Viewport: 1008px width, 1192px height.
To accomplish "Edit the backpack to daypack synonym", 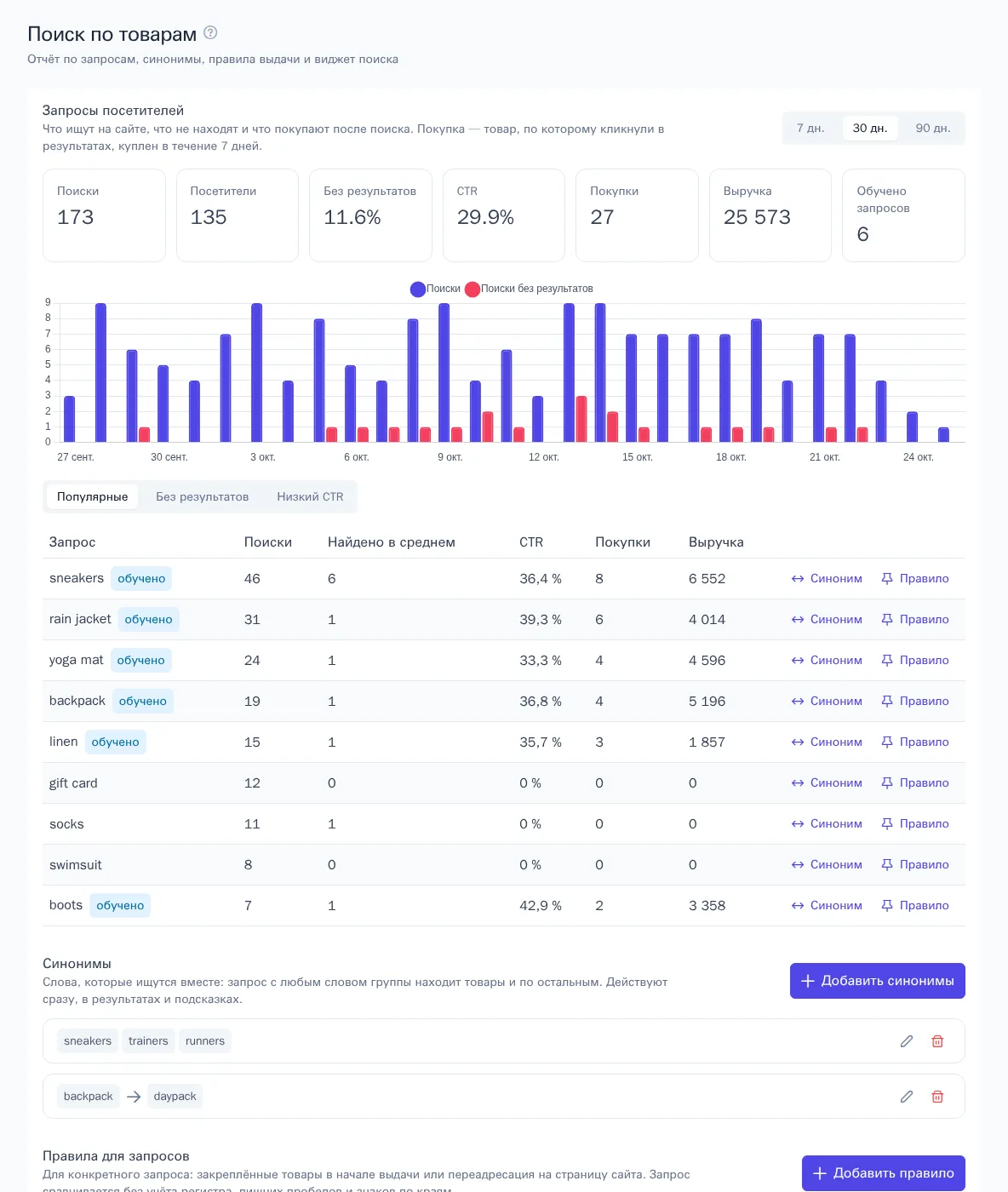I will (x=907, y=1097).
